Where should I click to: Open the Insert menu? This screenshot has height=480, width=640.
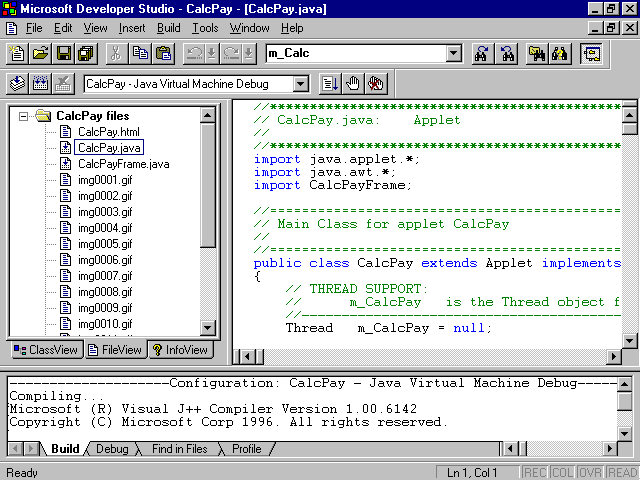click(132, 28)
